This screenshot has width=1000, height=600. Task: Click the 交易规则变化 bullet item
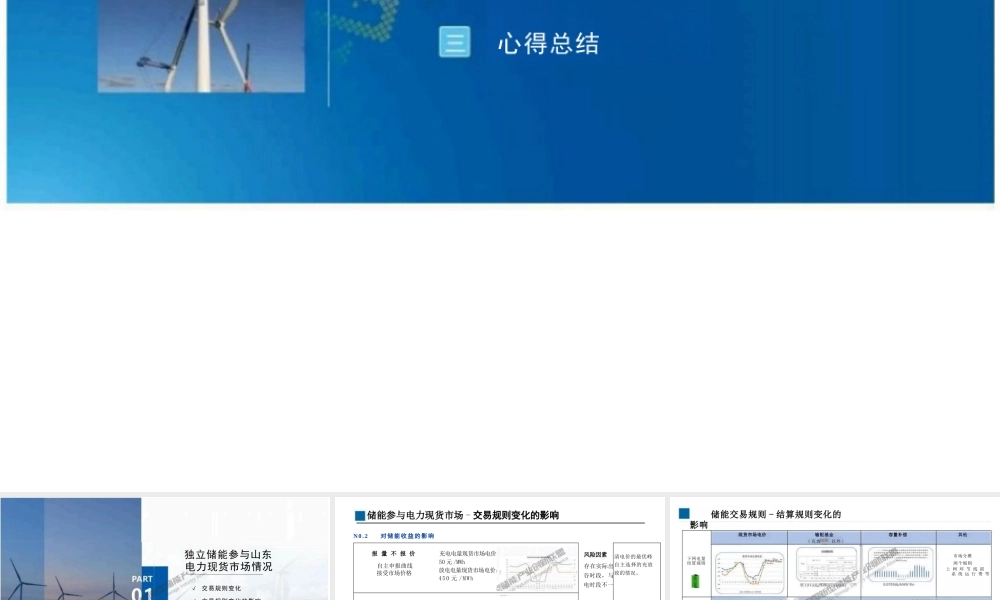click(x=221, y=589)
